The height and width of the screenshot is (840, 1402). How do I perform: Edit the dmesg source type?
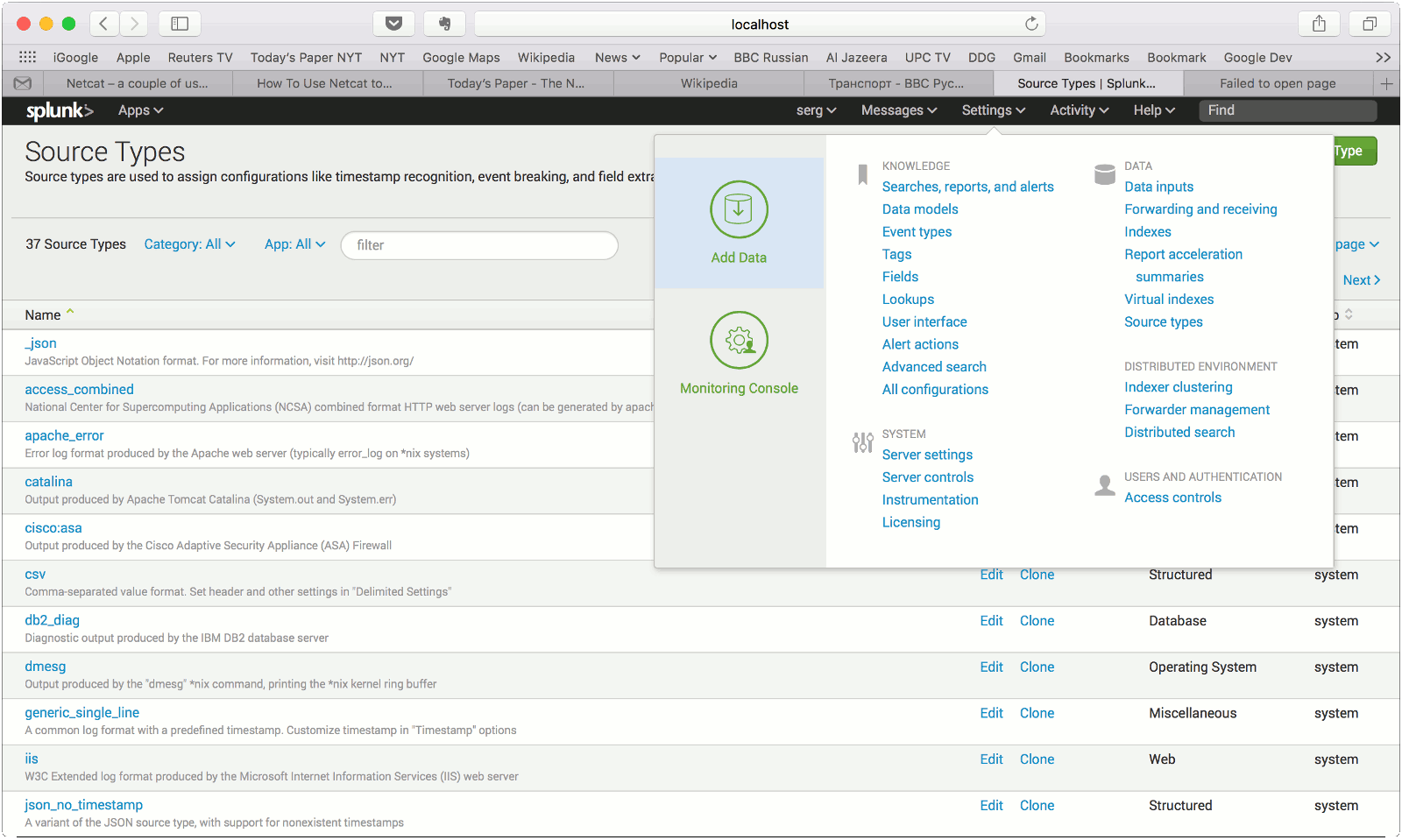[991, 667]
